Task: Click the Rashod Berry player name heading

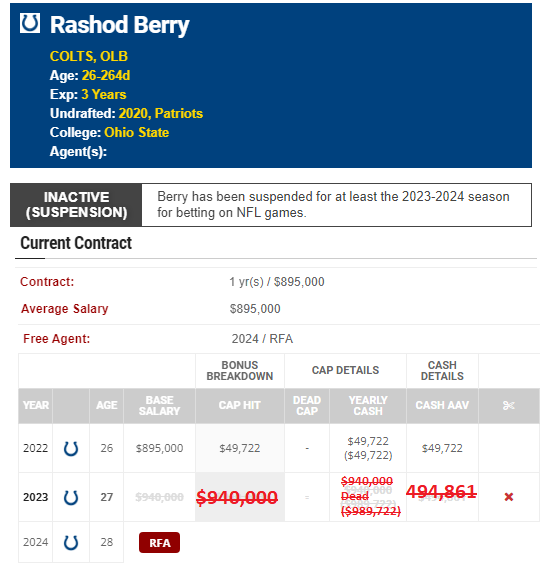Action: tap(119, 25)
